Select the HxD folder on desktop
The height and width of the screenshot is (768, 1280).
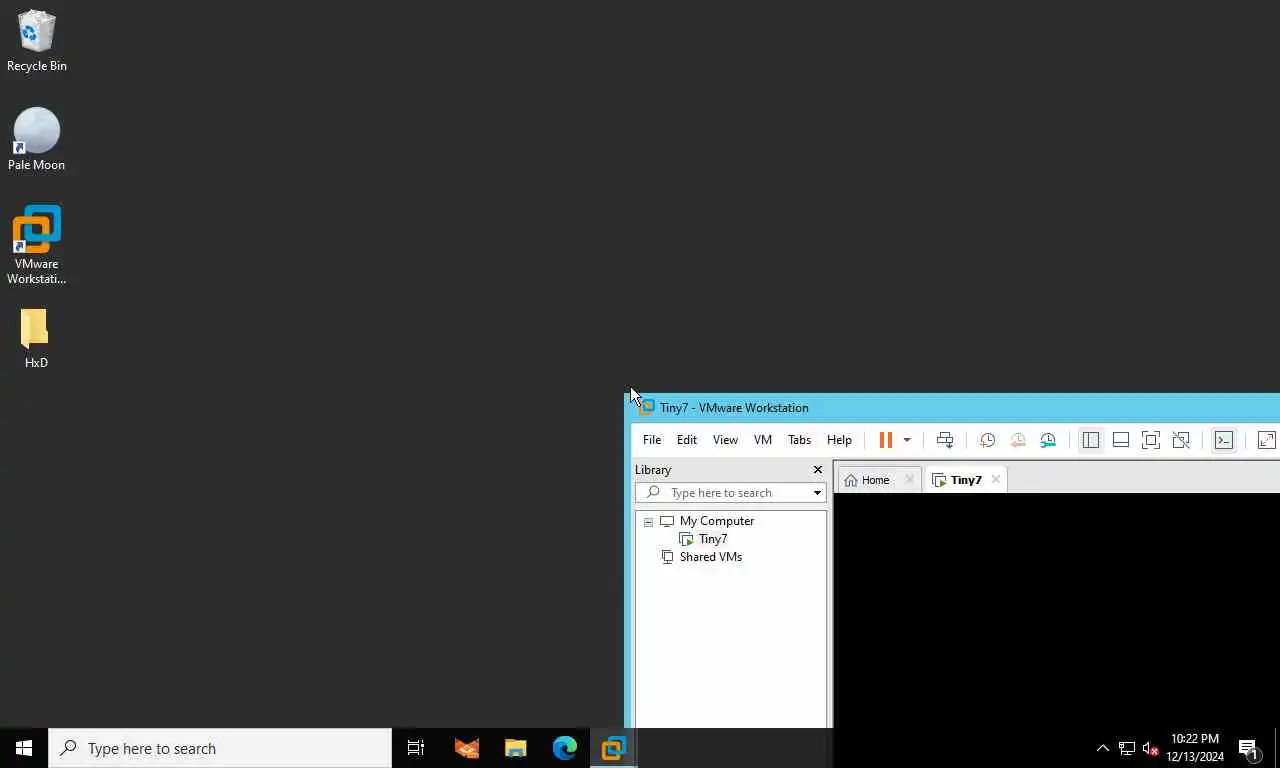tap(36, 338)
